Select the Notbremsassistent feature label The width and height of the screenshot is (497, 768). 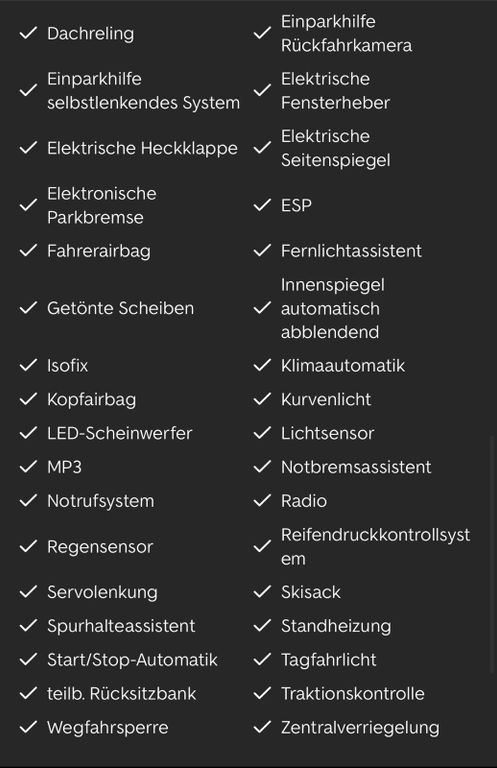tap(356, 467)
